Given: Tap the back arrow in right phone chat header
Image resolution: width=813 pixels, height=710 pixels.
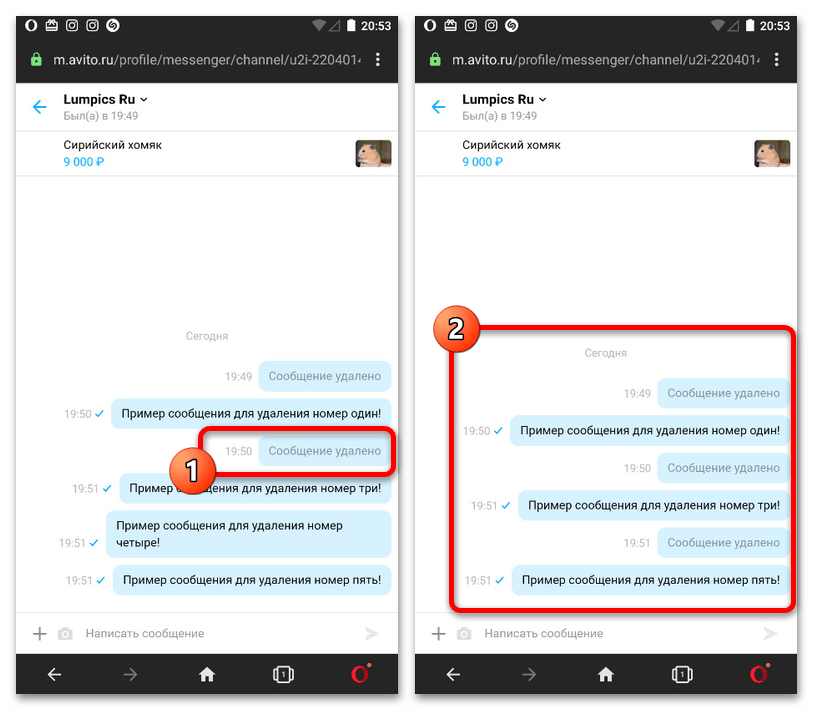Looking at the screenshot, I should [x=439, y=107].
